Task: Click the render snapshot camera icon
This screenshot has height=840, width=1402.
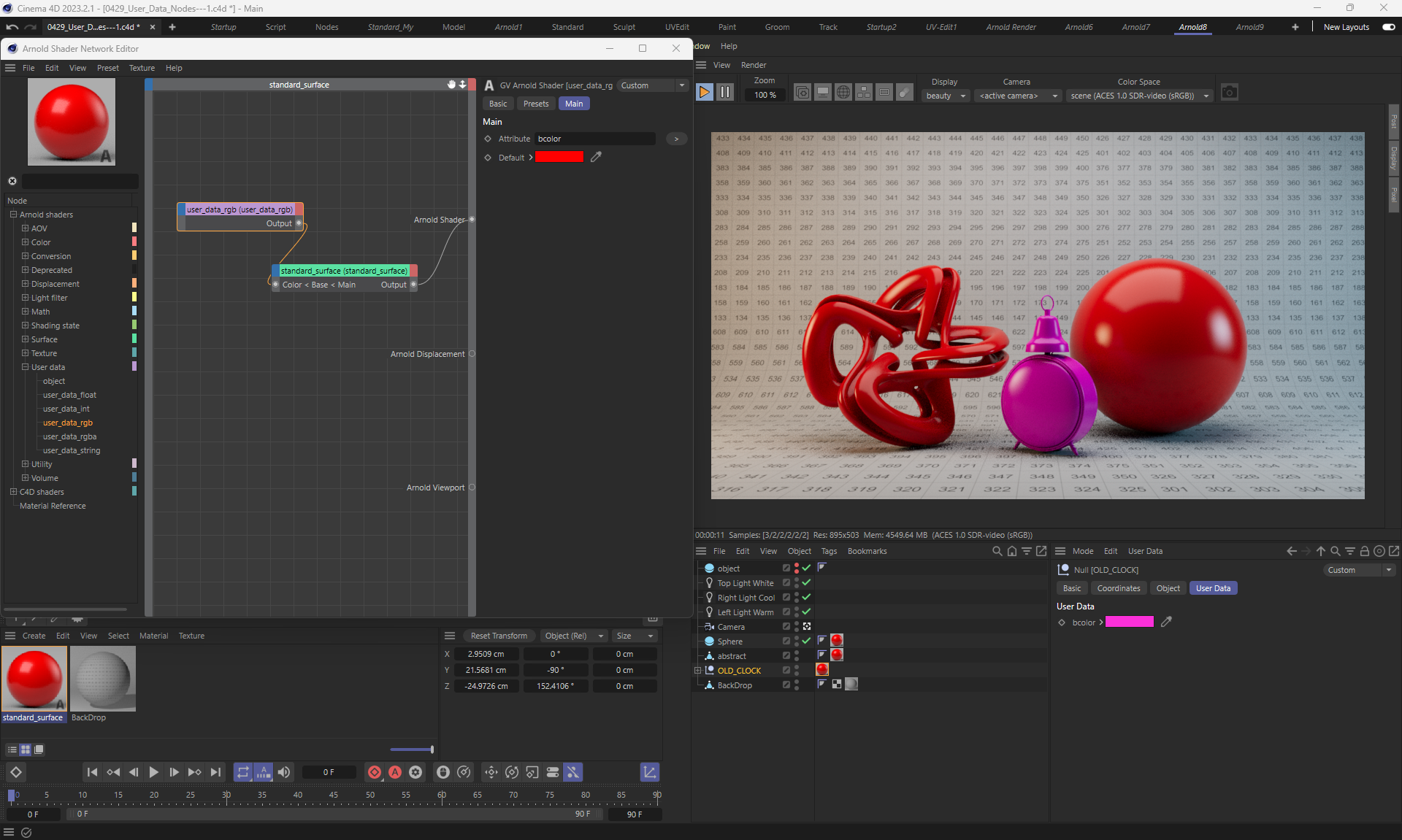Action: (x=1229, y=93)
